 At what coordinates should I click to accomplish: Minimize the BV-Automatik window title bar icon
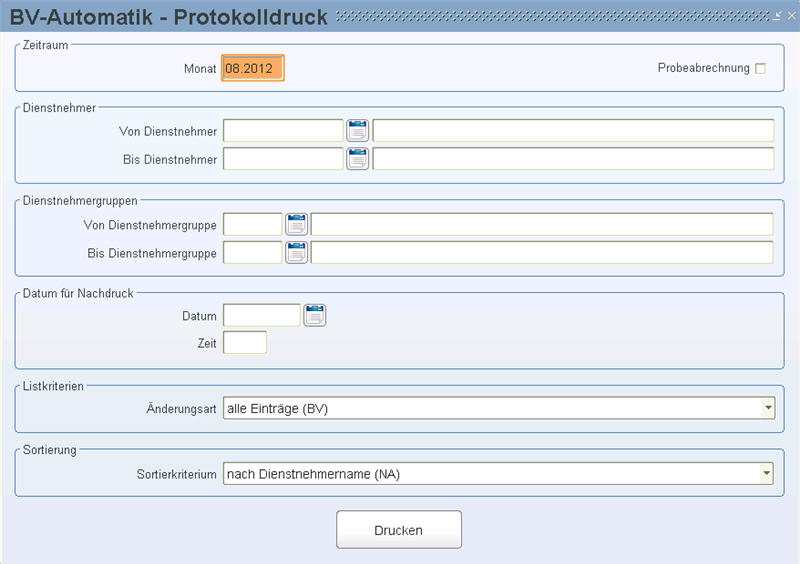pyautogui.click(x=777, y=16)
